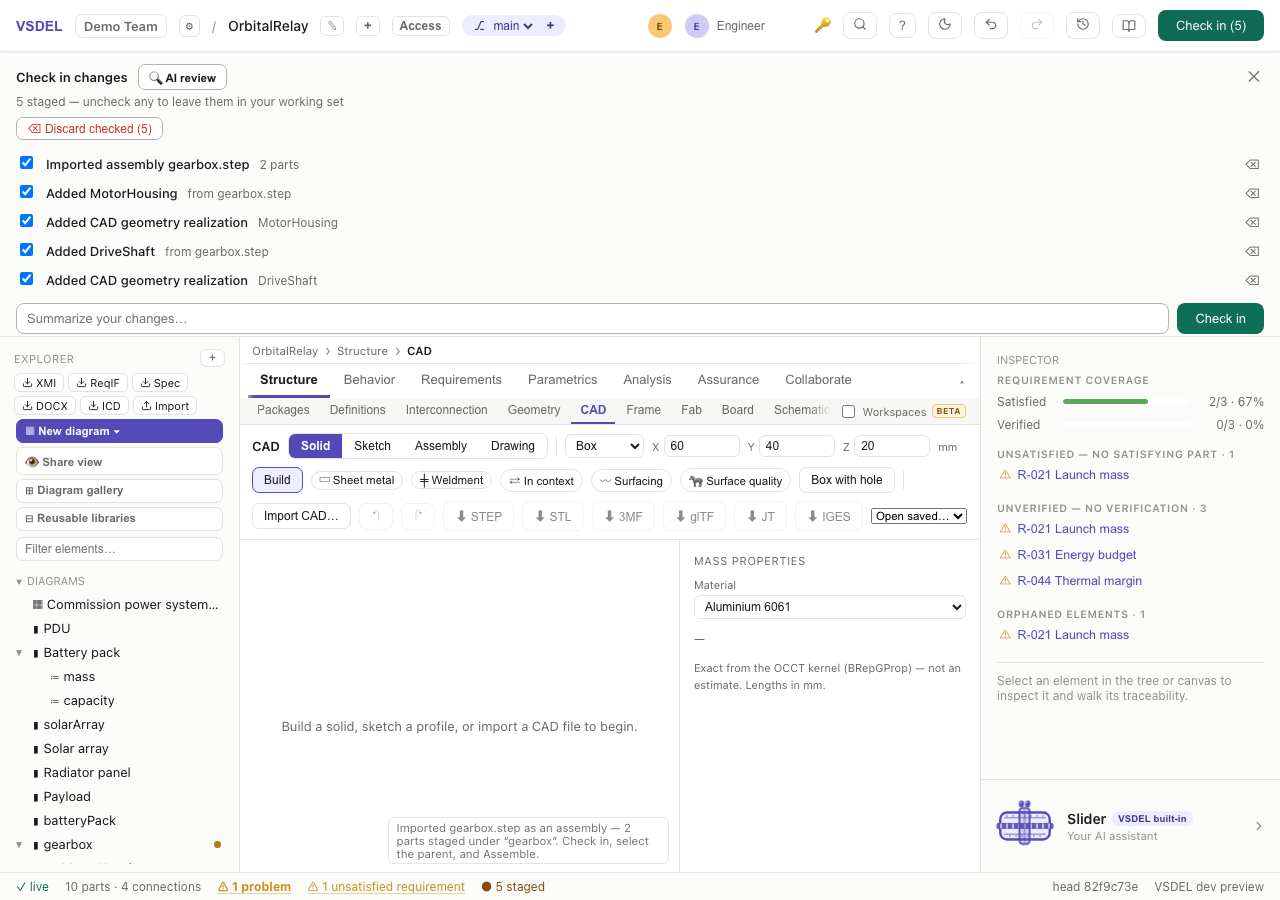Screen dimensions: 1280x900
Task: Click the undo arrow icon
Action: (991, 25)
